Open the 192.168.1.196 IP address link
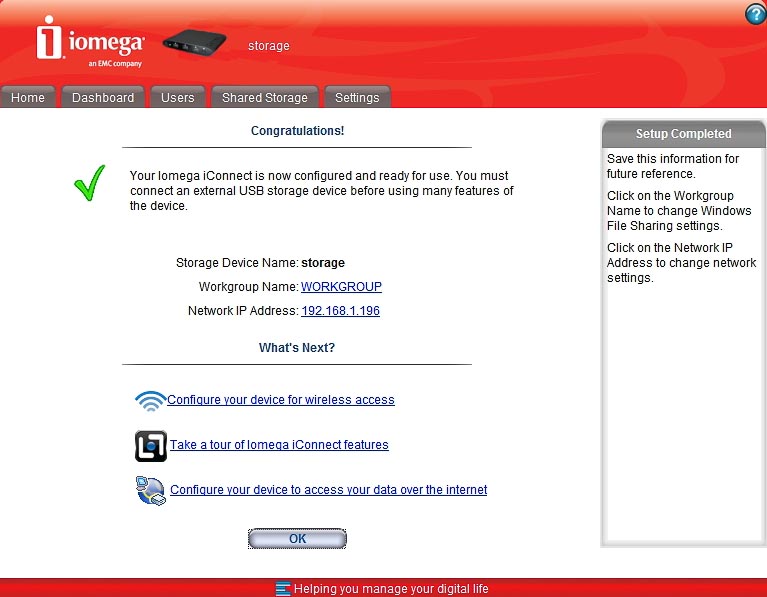767x597 pixels. pos(340,311)
